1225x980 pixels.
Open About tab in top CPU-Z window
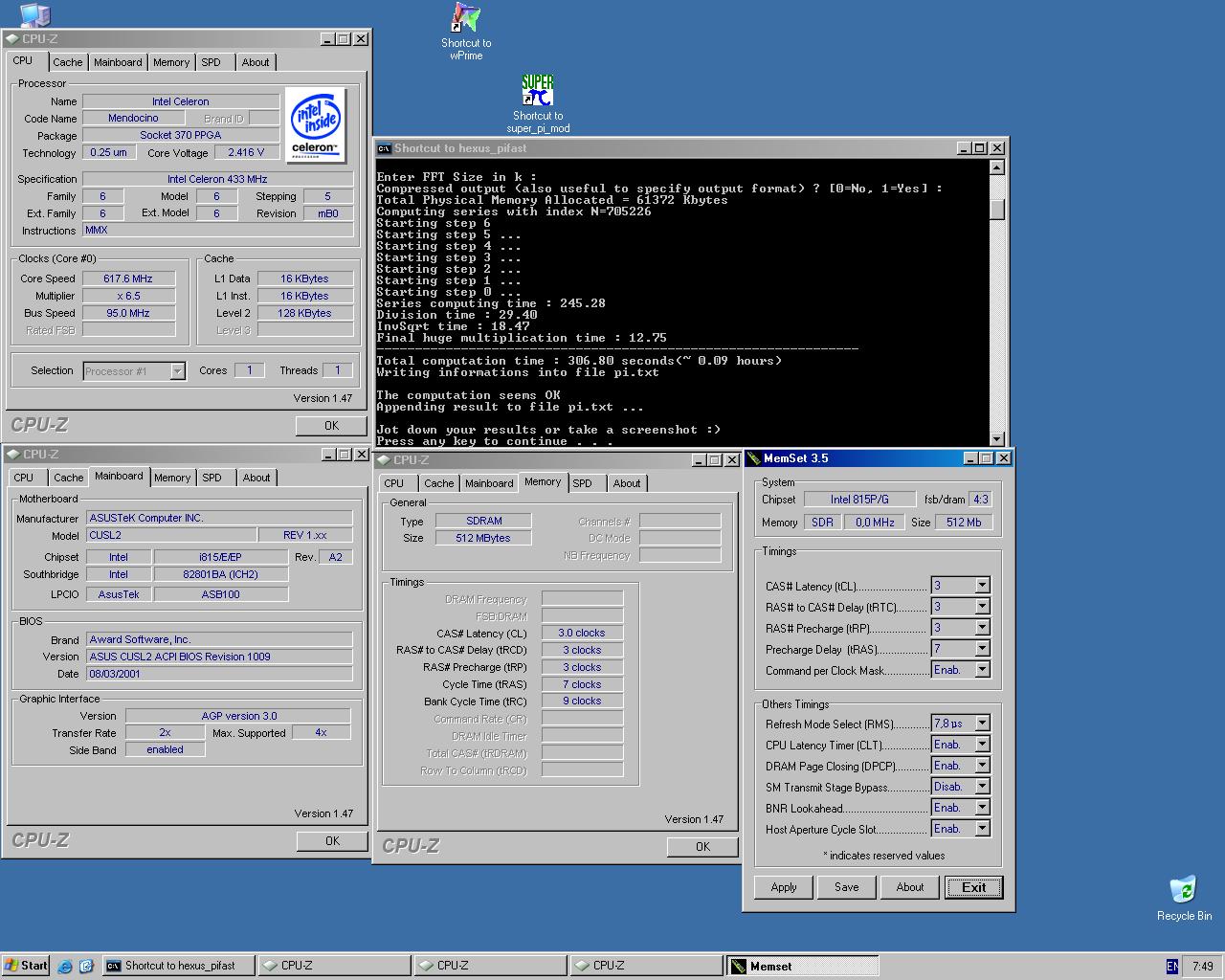pyautogui.click(x=256, y=62)
